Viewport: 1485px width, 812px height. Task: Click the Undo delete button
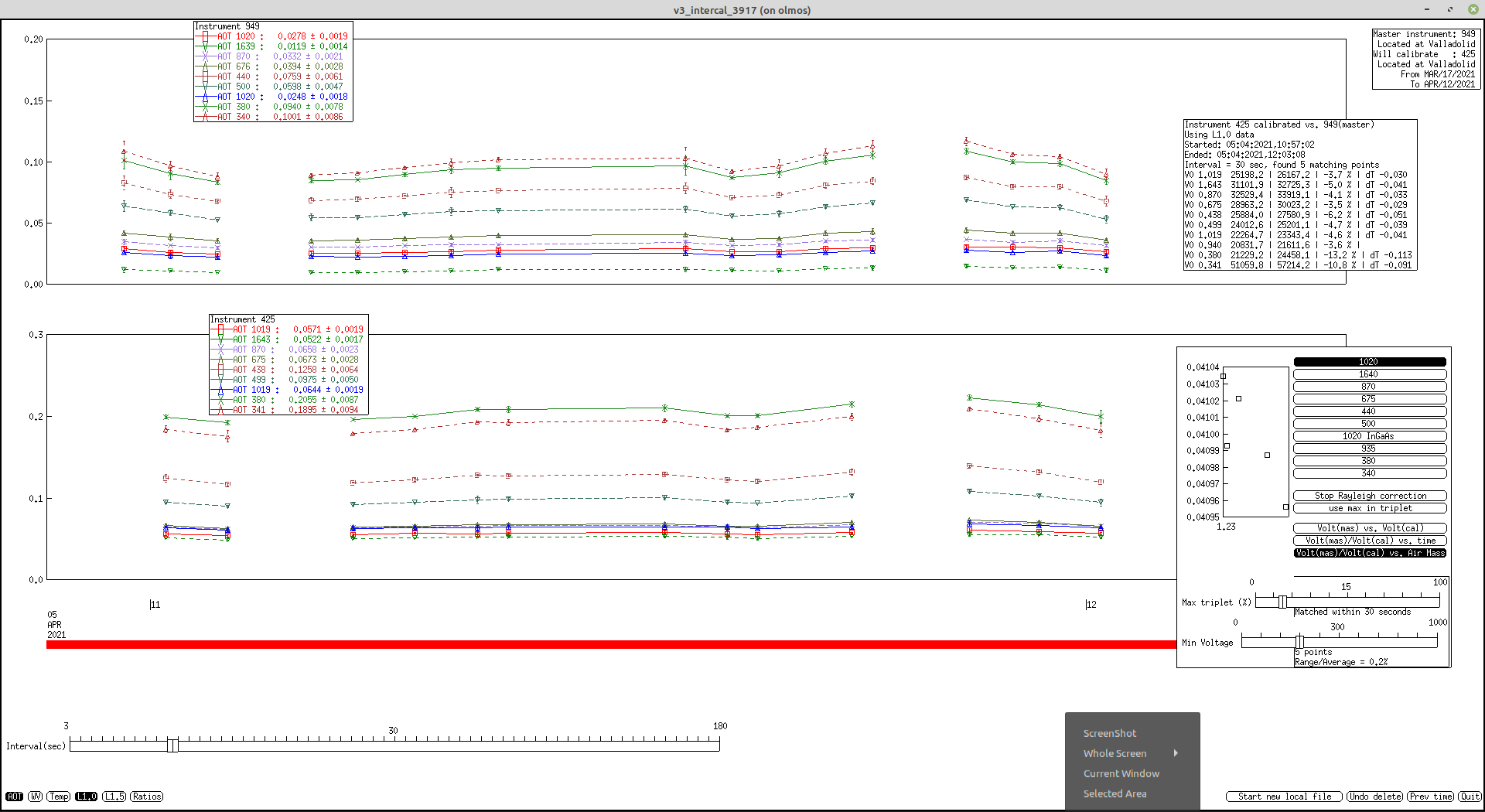point(1375,797)
